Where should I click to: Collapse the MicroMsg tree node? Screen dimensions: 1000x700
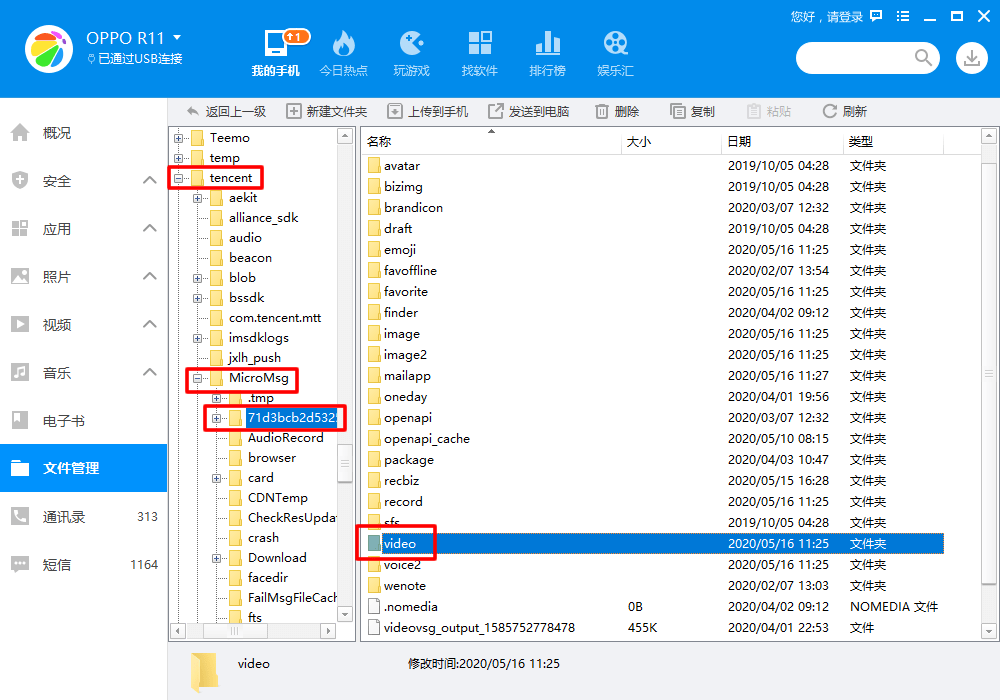coord(198,378)
